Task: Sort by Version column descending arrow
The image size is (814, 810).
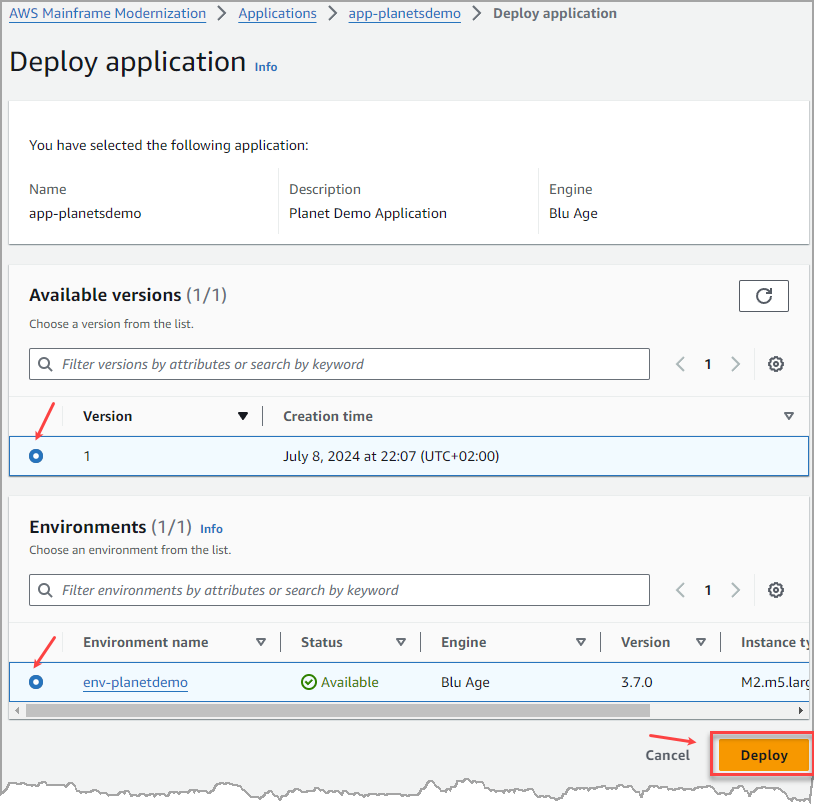Action: point(242,416)
